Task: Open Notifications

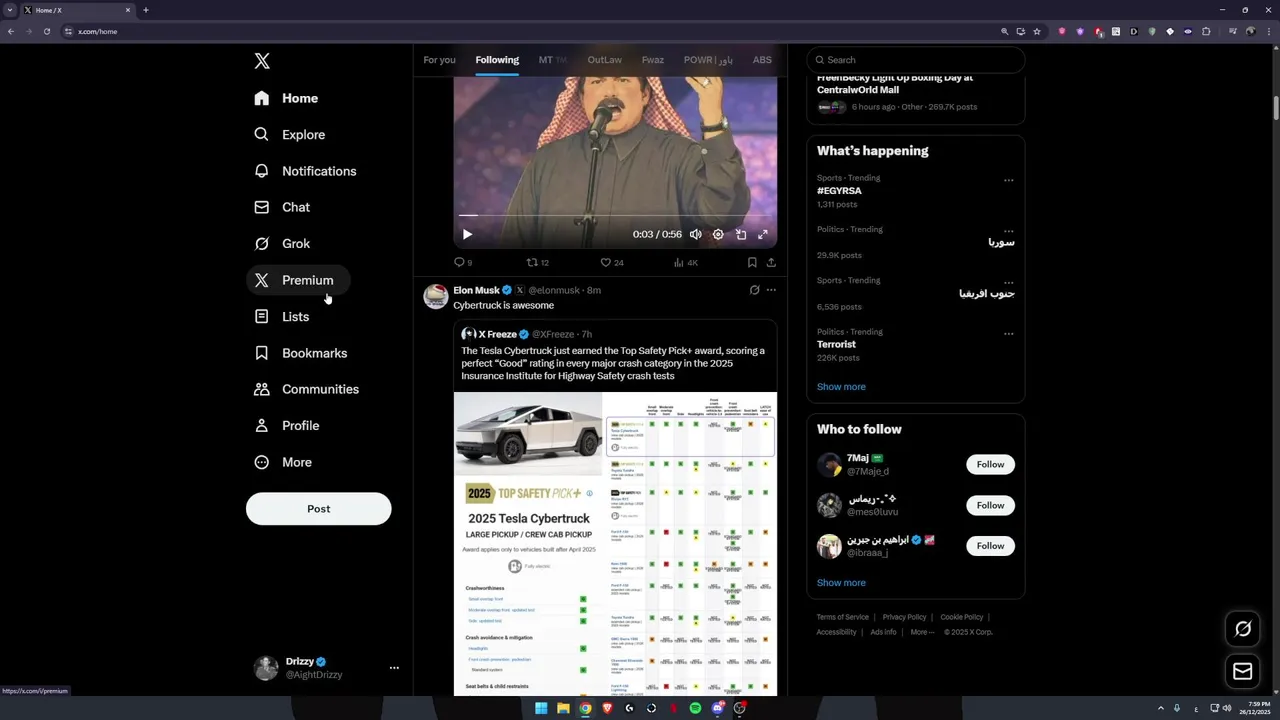Action: (305, 171)
